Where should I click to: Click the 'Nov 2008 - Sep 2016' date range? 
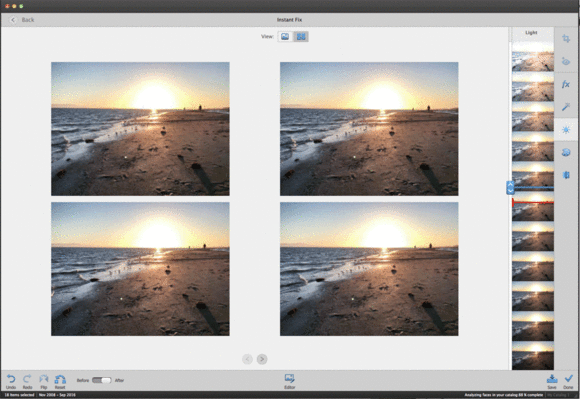click(x=57, y=395)
